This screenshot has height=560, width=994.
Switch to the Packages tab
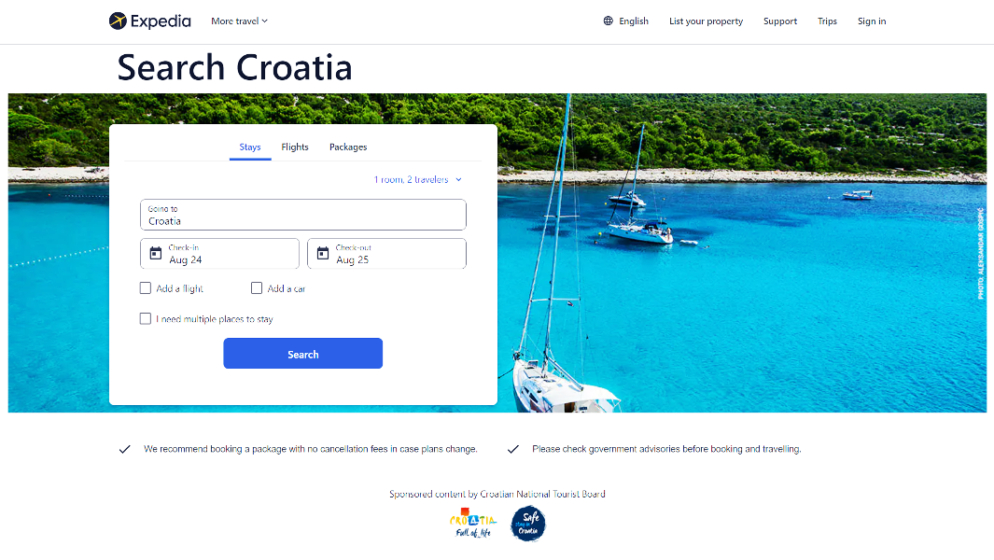tap(348, 147)
